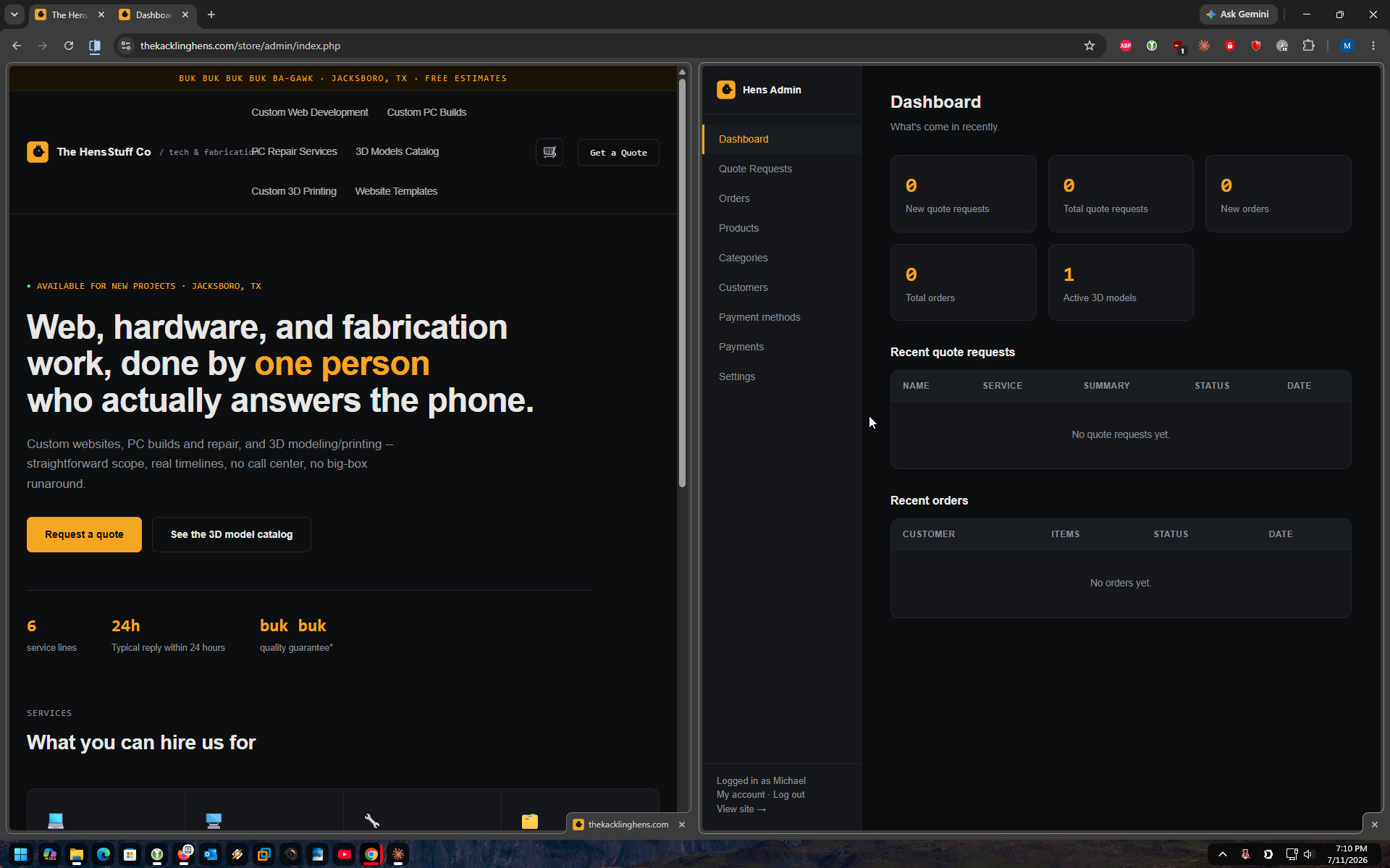Screen dimensions: 1390x868
Task: Open the Chrome profile avatar M
Action: pyautogui.click(x=1347, y=46)
